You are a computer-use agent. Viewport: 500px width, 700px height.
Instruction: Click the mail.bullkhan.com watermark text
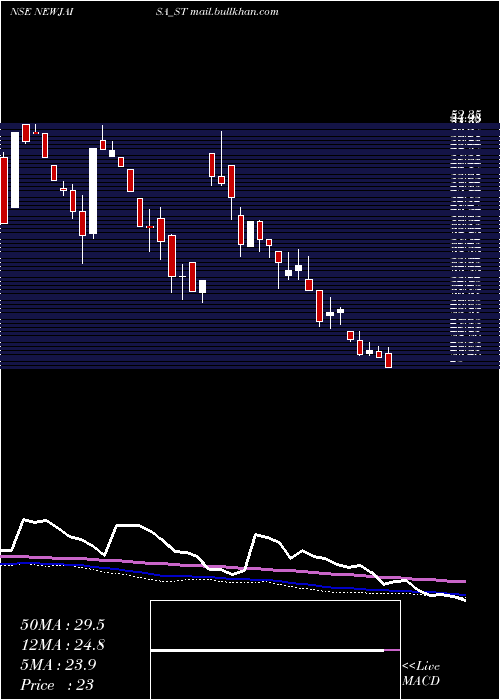[x=234, y=12]
